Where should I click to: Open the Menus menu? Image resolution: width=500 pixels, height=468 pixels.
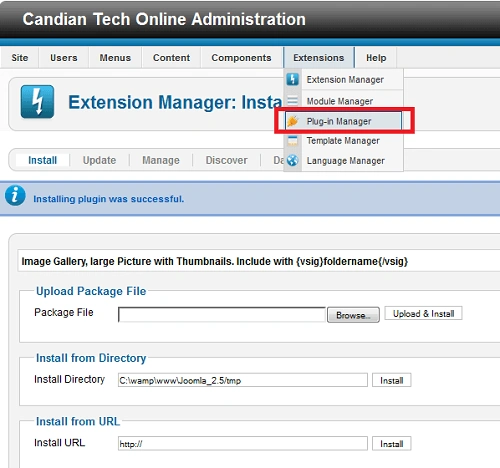tap(115, 58)
